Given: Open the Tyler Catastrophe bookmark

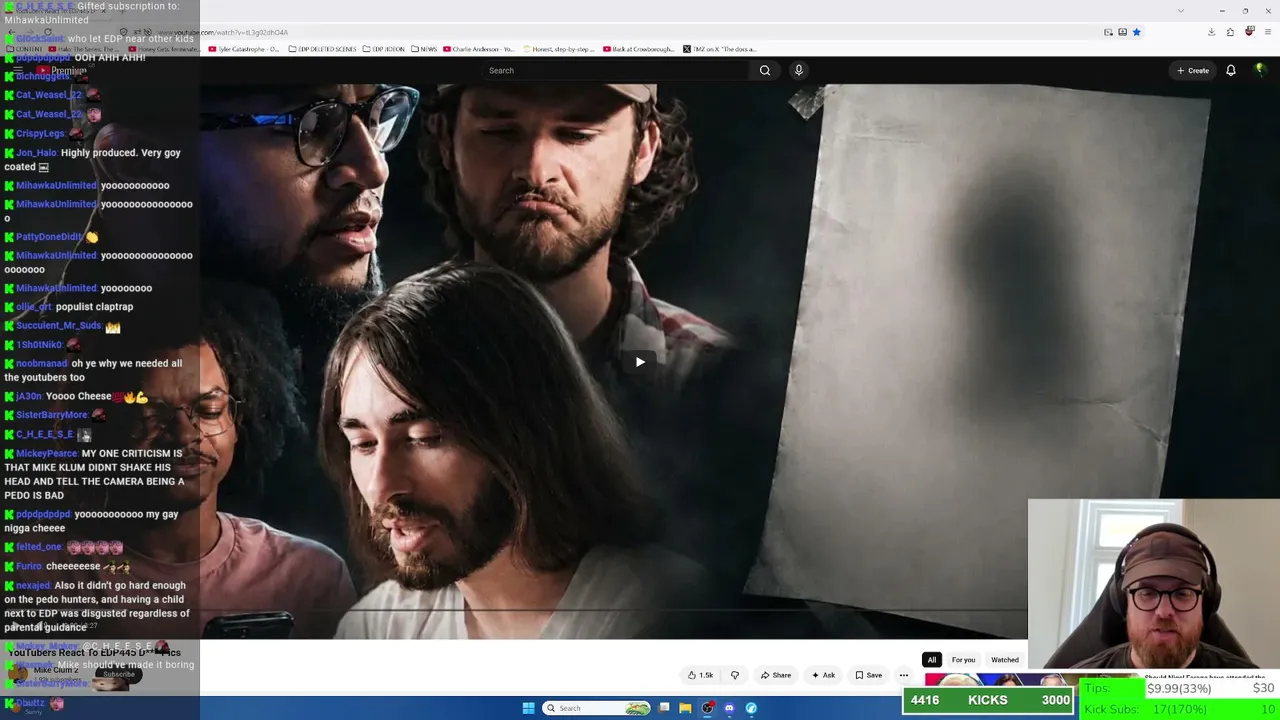Looking at the screenshot, I should coord(244,49).
